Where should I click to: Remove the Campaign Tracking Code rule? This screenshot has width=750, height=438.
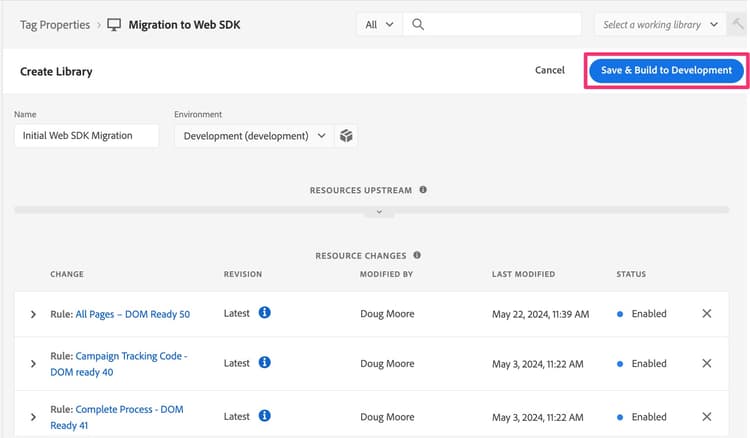click(707, 364)
